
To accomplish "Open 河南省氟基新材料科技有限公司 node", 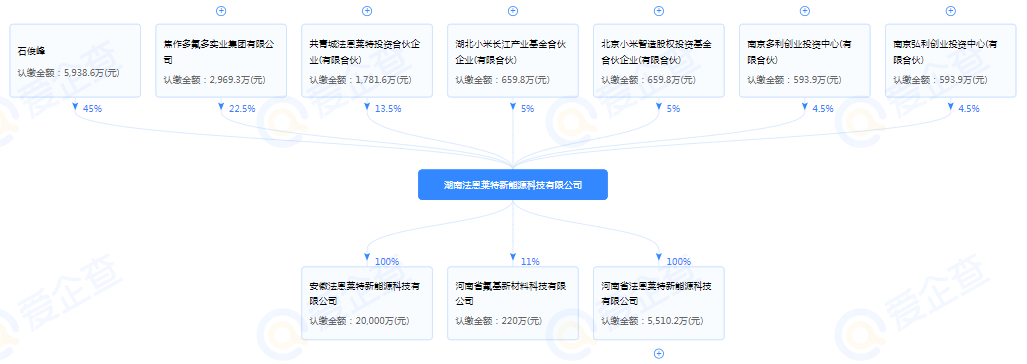I will (x=513, y=303).
